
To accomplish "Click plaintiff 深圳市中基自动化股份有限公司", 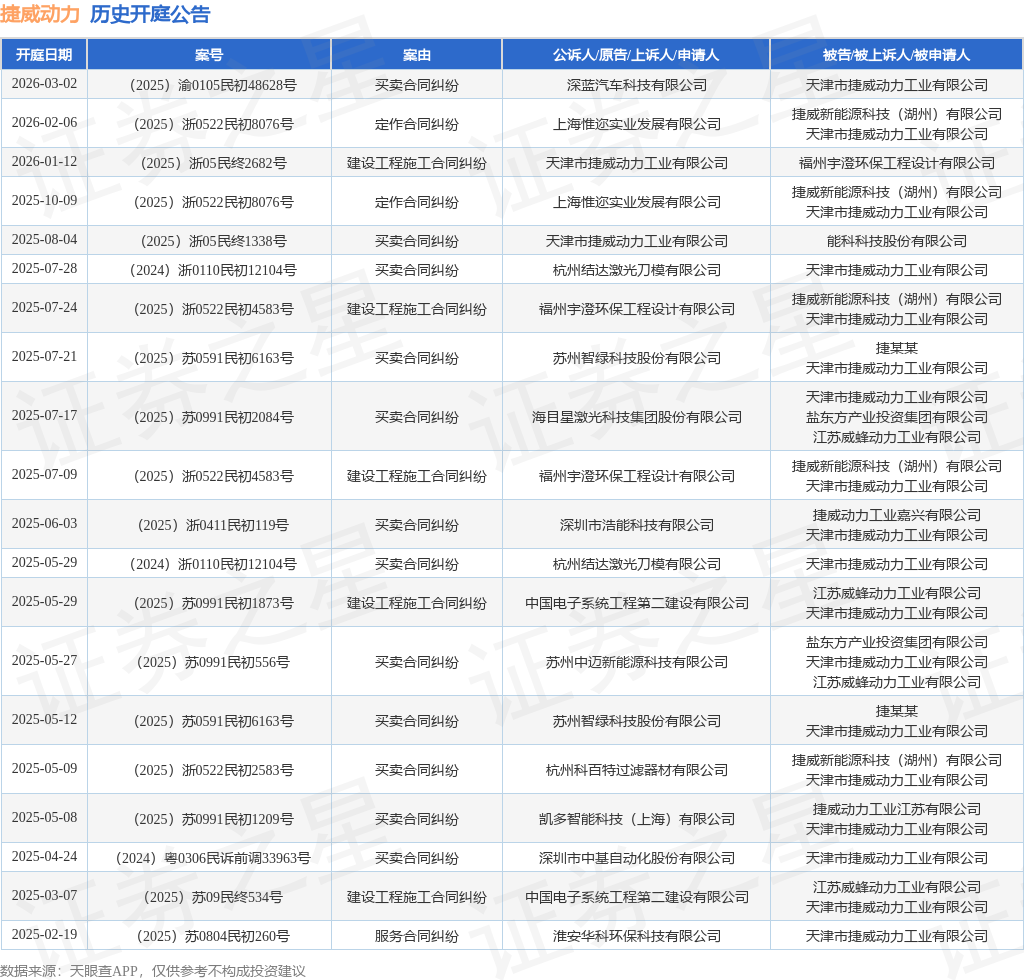I will (637, 859).
